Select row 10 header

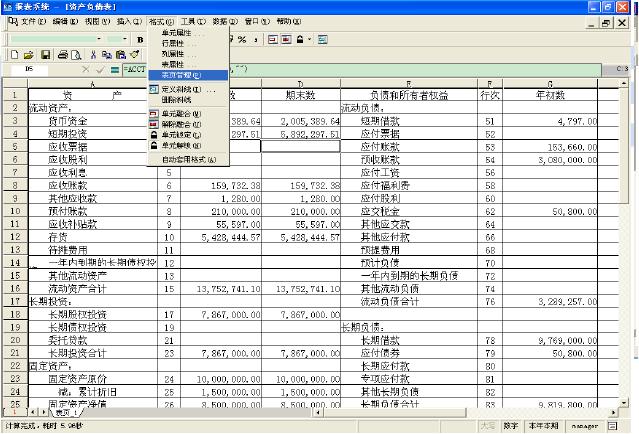pos(15,211)
